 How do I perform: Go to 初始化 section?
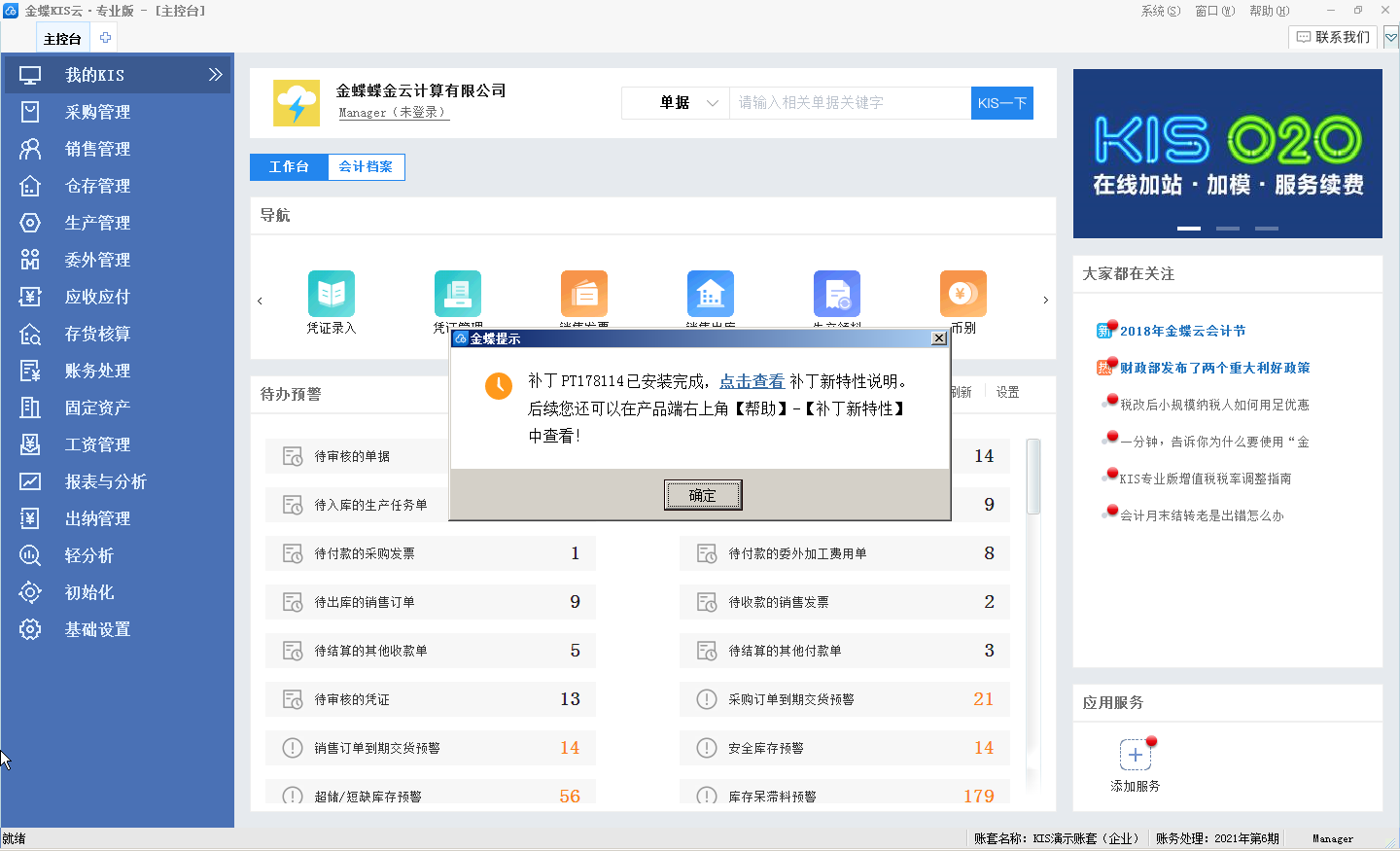117,592
